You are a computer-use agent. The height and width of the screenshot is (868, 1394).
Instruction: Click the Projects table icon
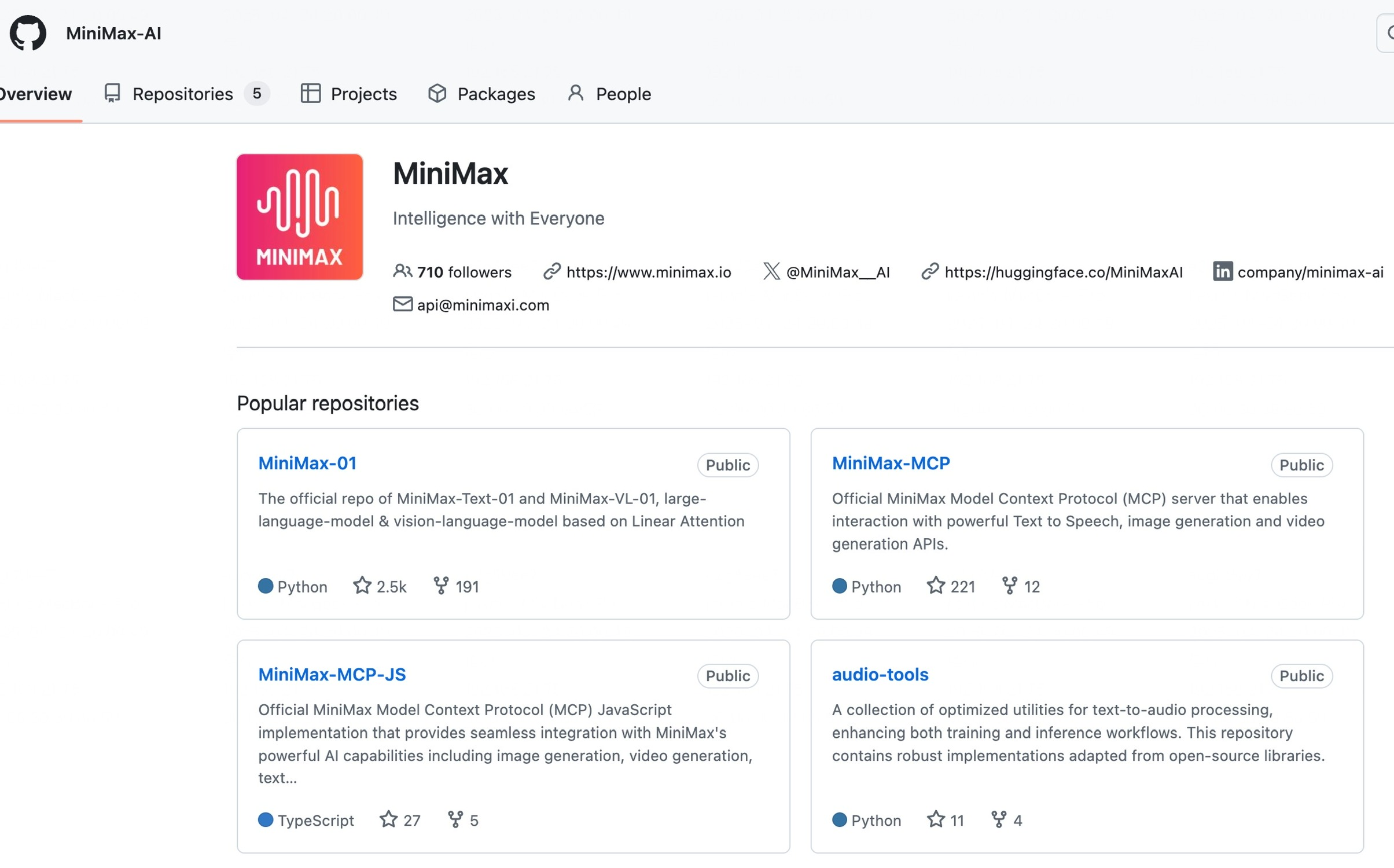pyautogui.click(x=311, y=93)
